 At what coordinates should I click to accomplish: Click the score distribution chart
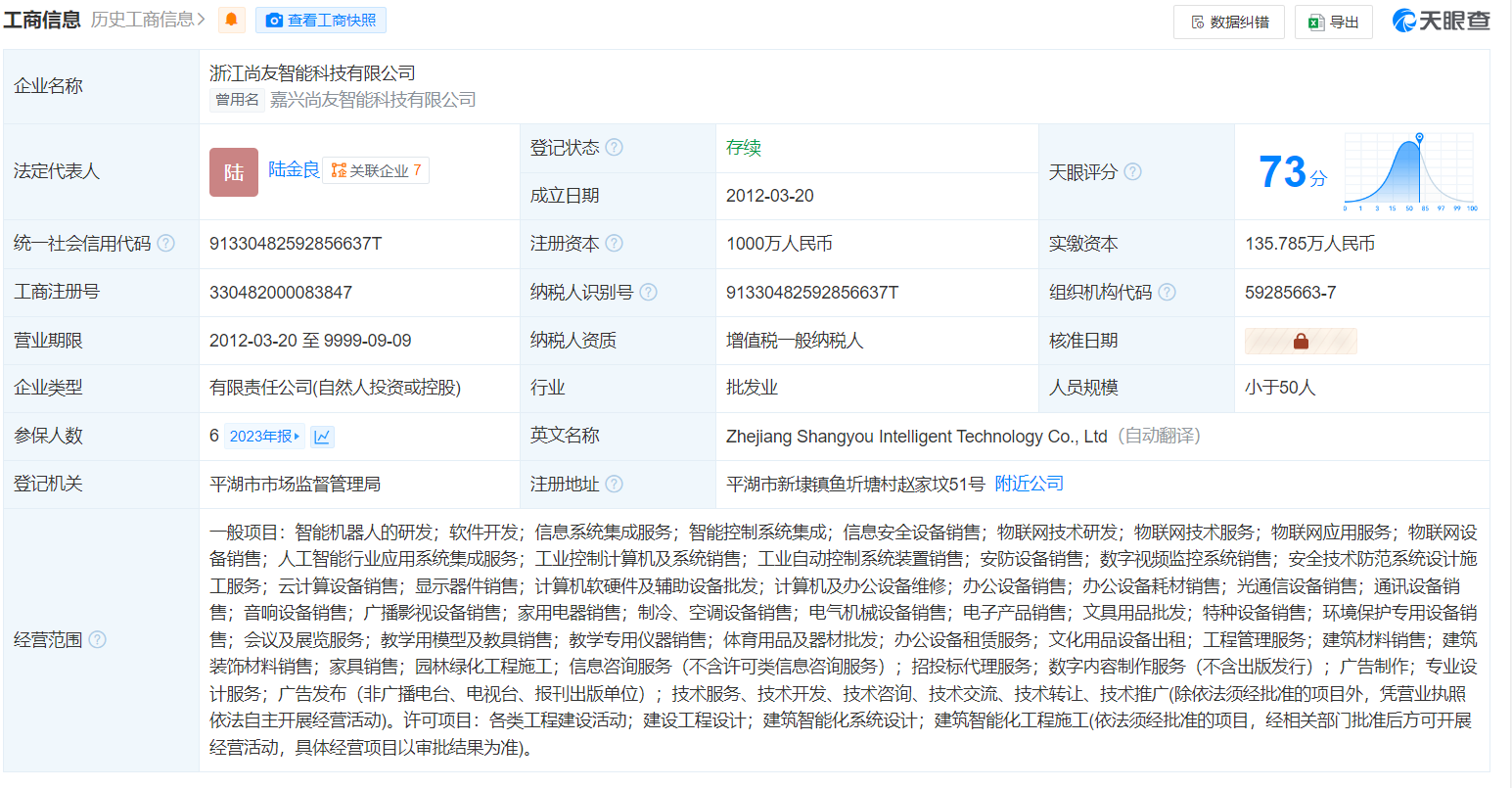(1410, 172)
